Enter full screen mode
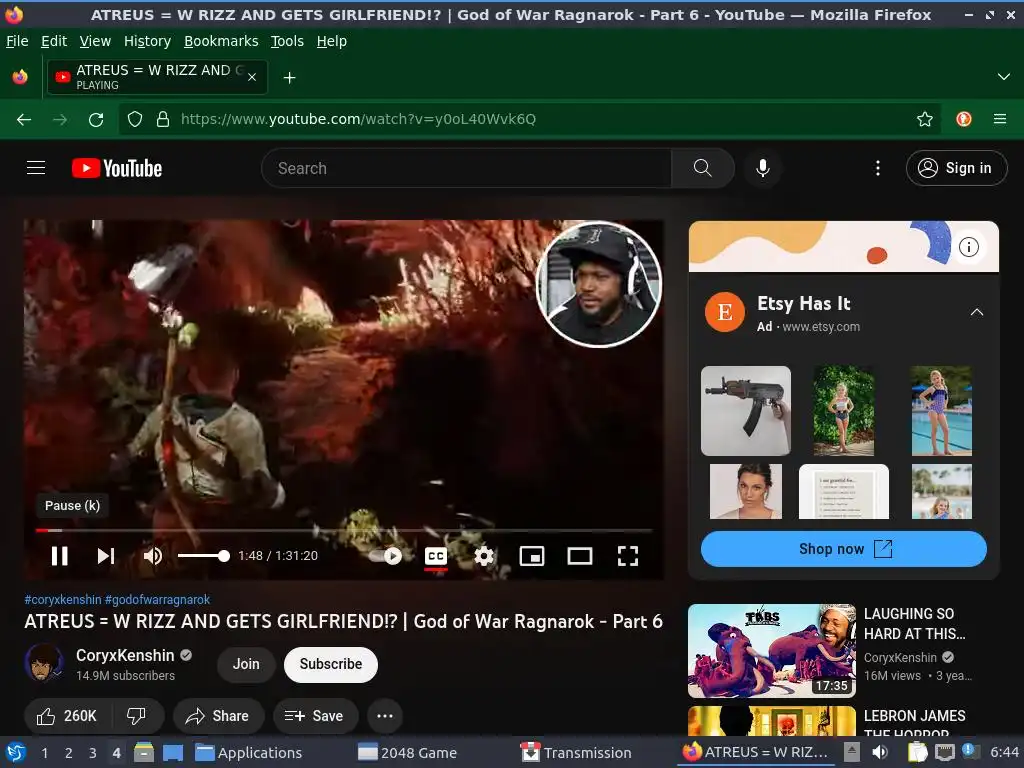The width and height of the screenshot is (1024, 768). point(628,556)
